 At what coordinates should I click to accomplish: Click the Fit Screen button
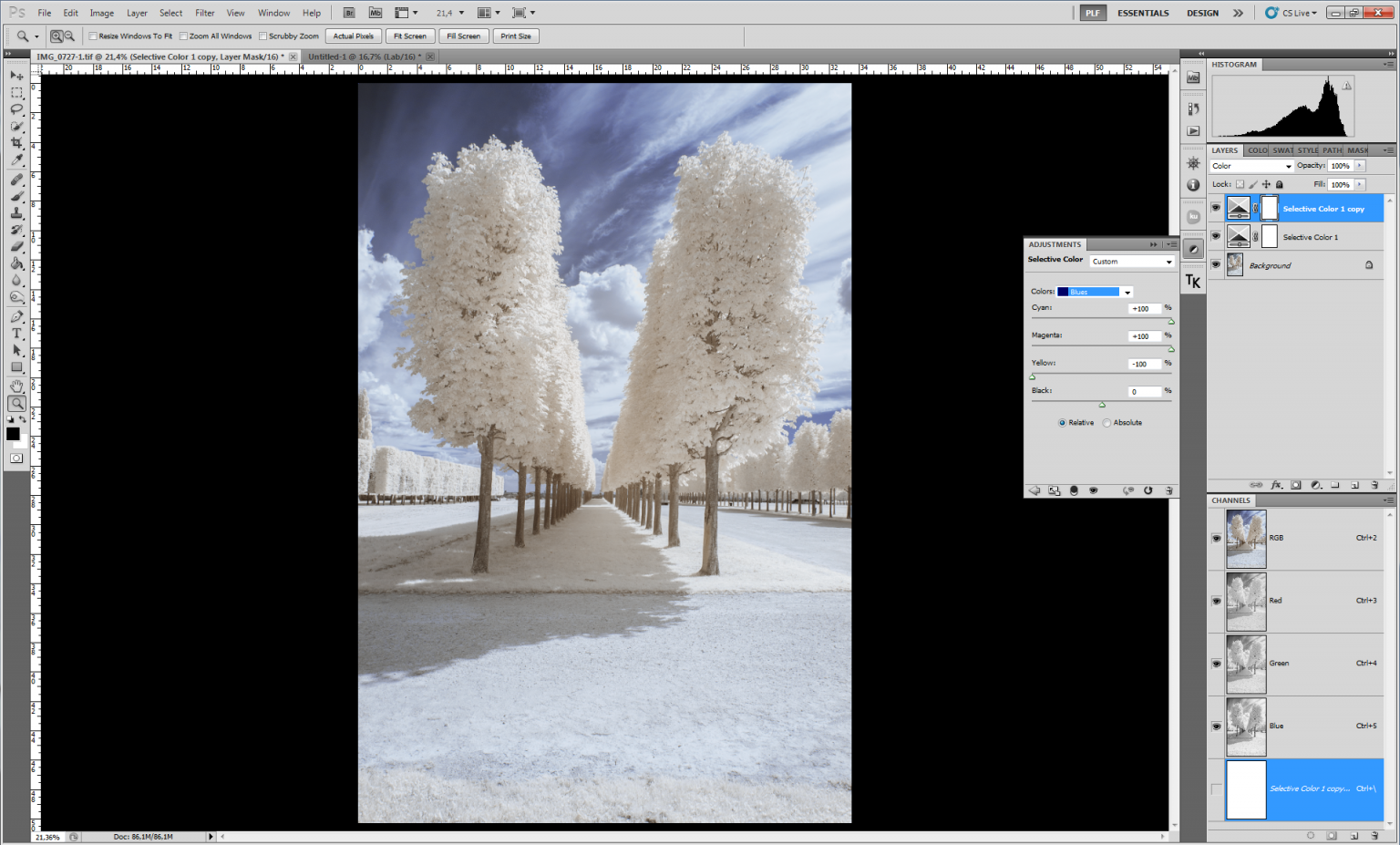(409, 36)
